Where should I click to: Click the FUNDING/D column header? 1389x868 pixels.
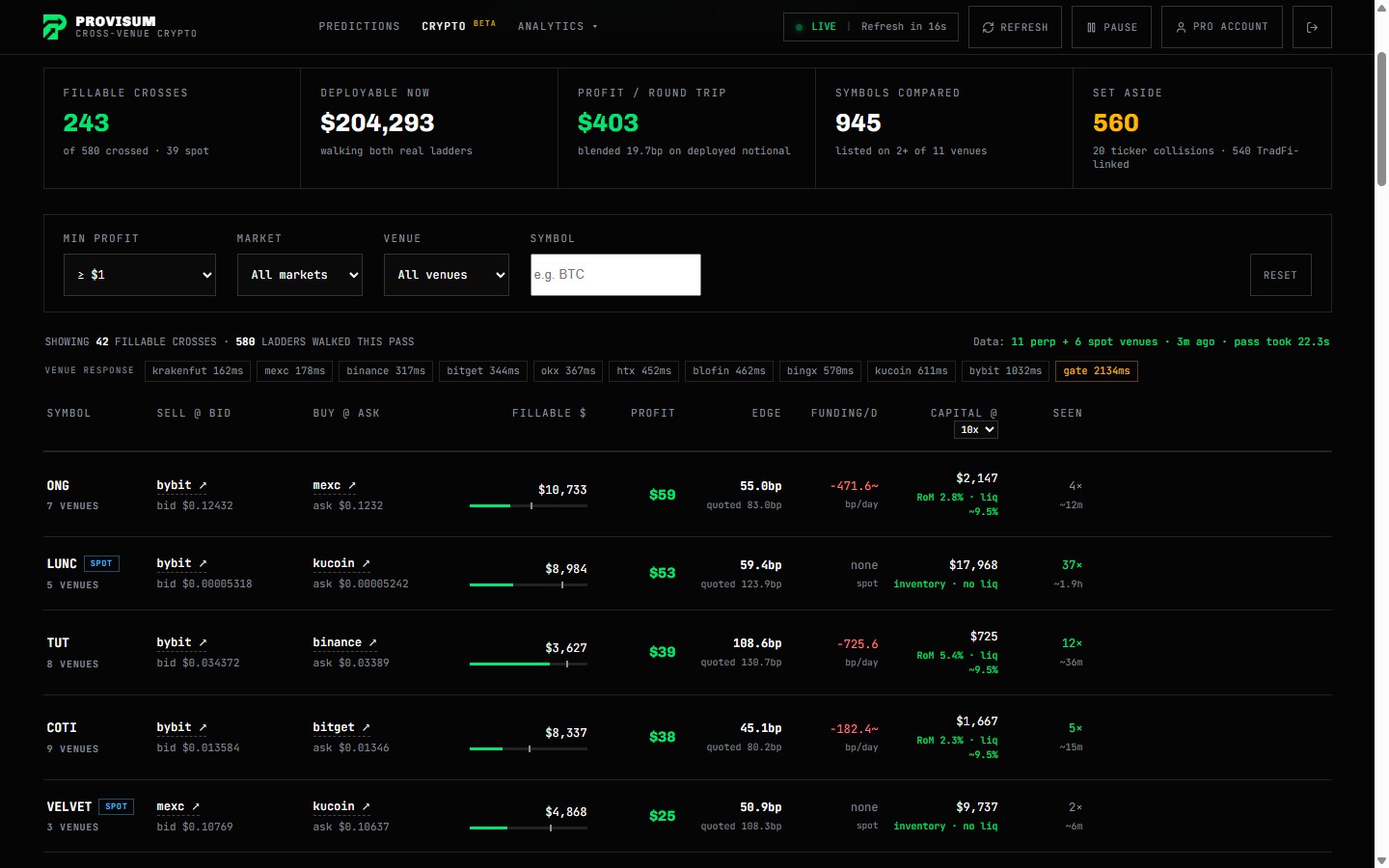[x=844, y=414]
